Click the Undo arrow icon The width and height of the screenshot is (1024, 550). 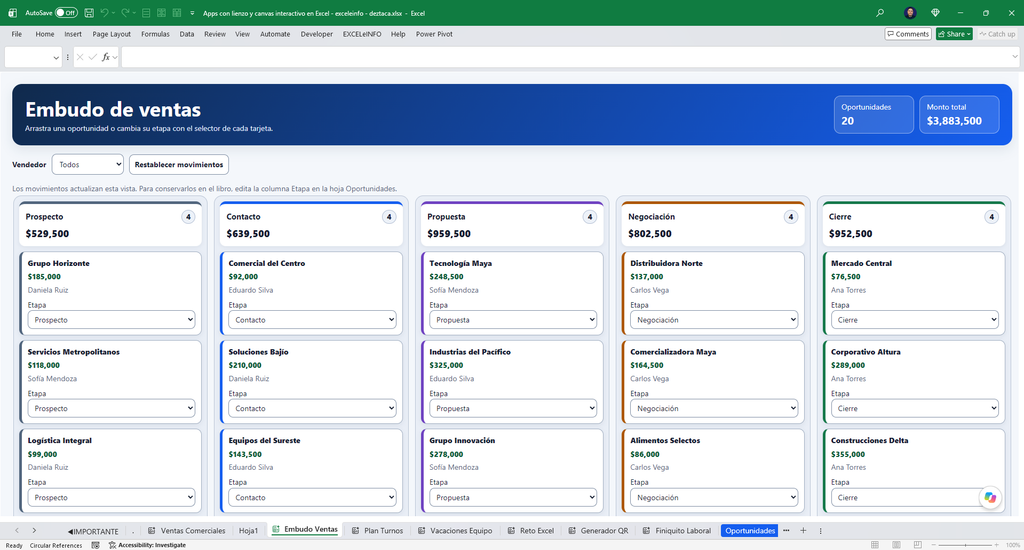[x=104, y=13]
